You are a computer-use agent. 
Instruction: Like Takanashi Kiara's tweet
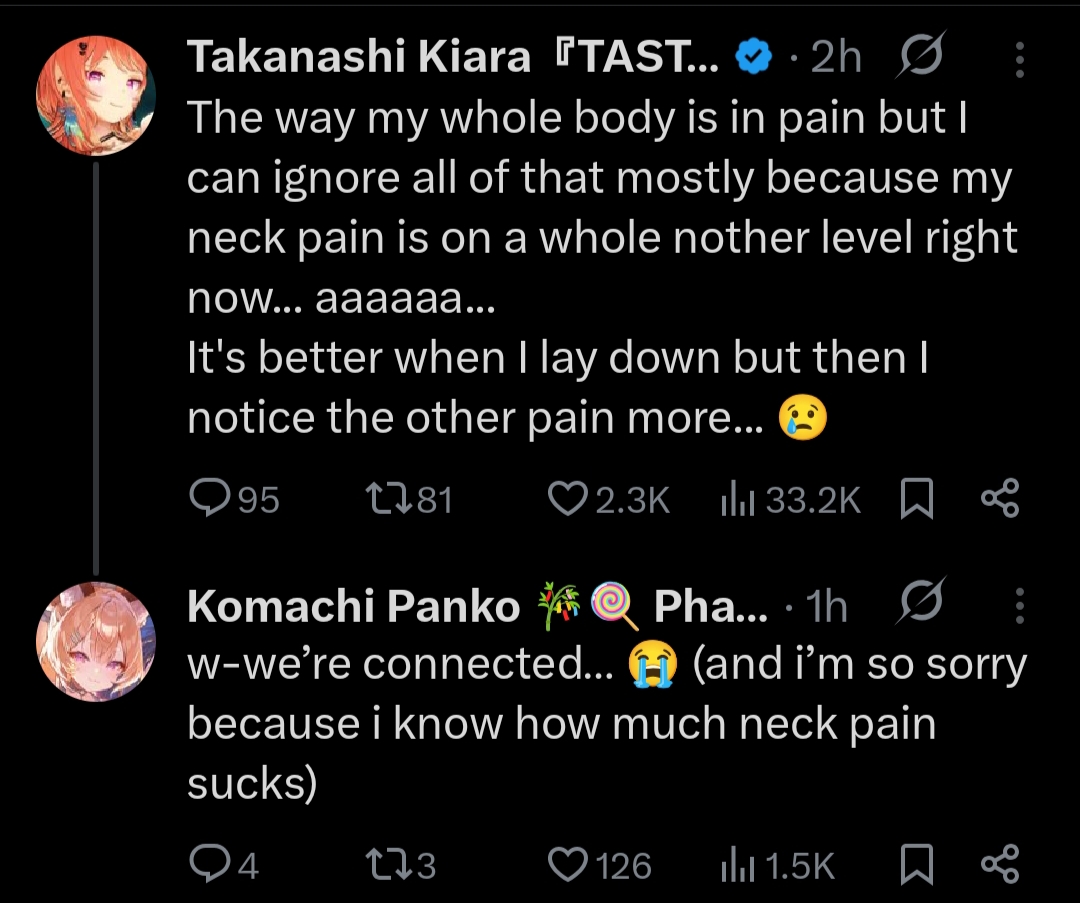coord(568,498)
